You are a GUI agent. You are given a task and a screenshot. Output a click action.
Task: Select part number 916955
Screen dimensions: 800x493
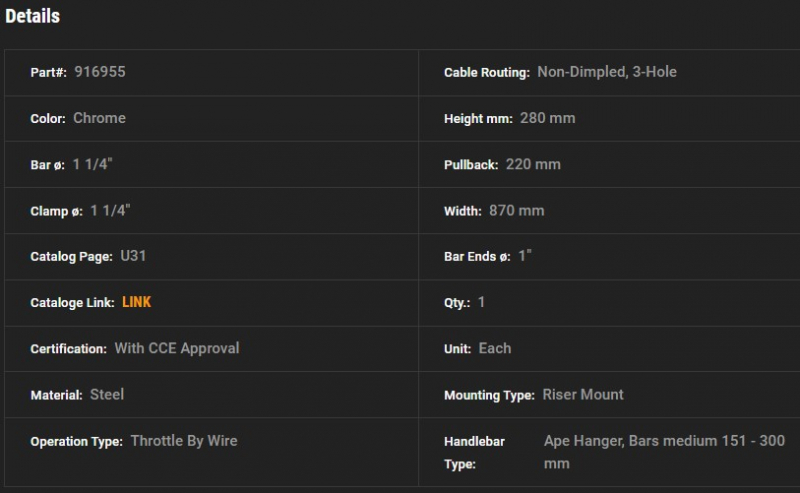pyautogui.click(x=100, y=72)
